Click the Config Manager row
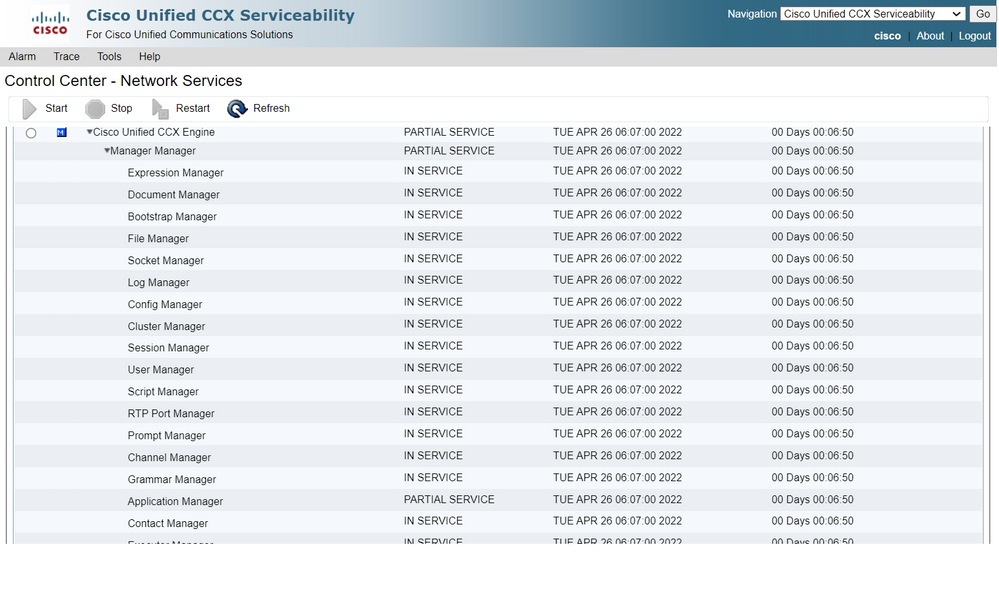This screenshot has height=602, width=999. coord(498,303)
